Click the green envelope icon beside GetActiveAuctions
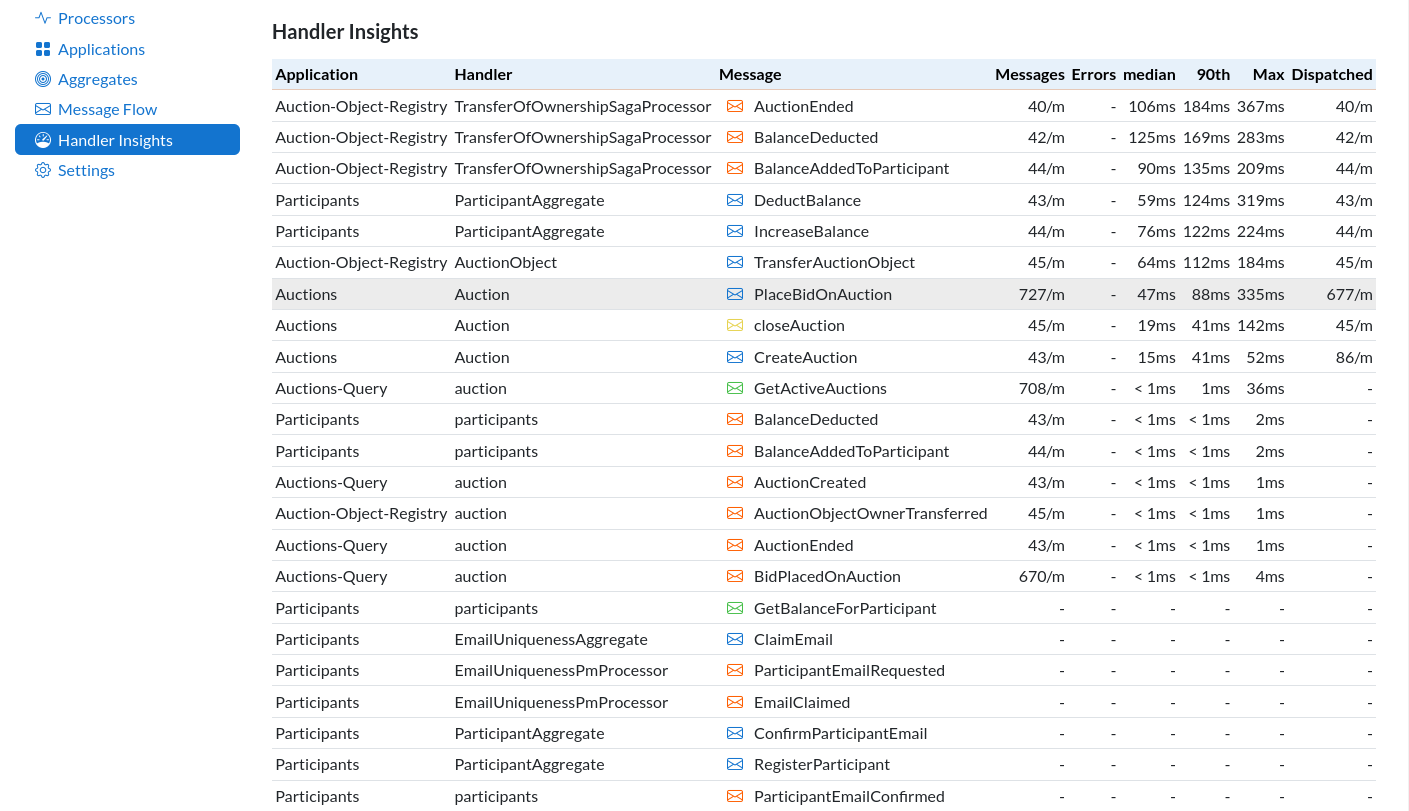1409x811 pixels. pos(735,388)
